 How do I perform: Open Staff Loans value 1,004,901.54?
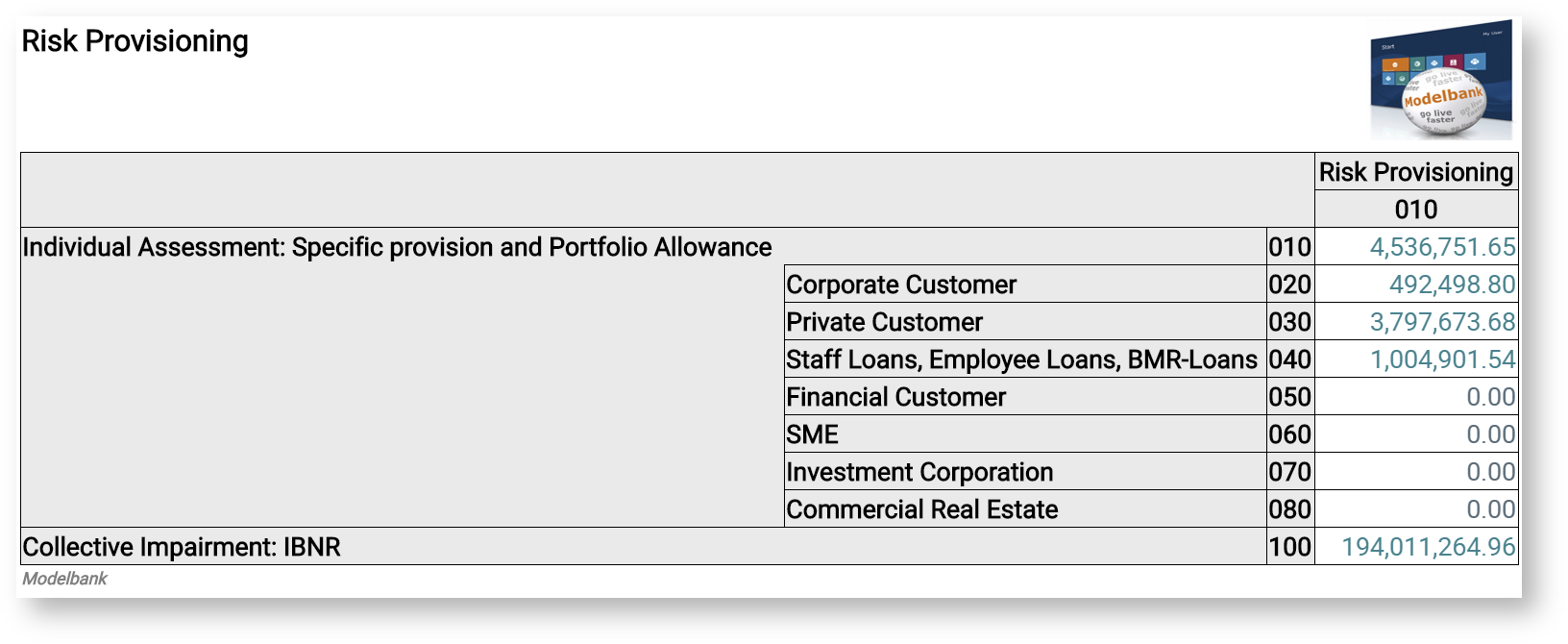(1442, 359)
